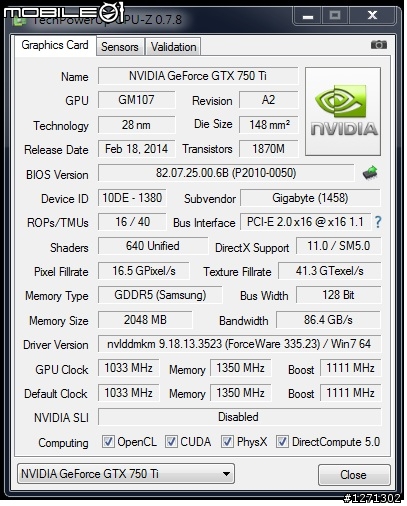Image resolution: width=407 pixels, height=506 pixels.
Task: Toggle the OpenCL checkbox
Action: coord(108,442)
